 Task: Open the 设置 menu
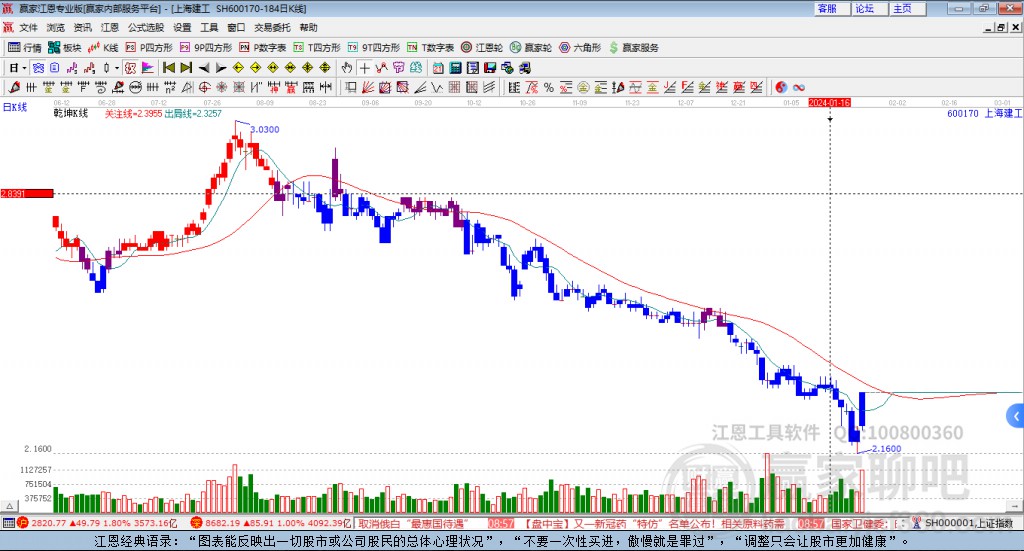[x=182, y=27]
